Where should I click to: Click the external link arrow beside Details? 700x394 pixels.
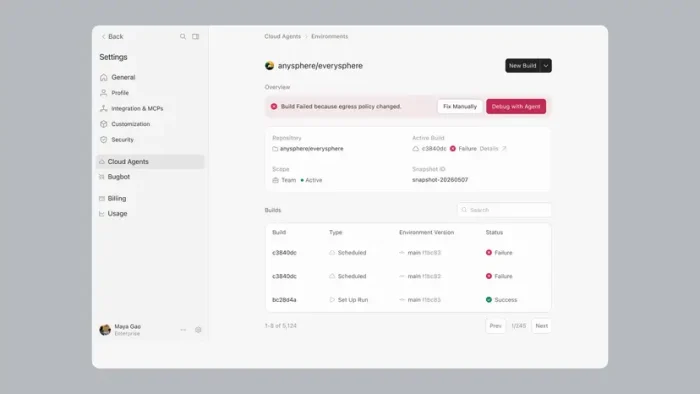click(x=504, y=149)
